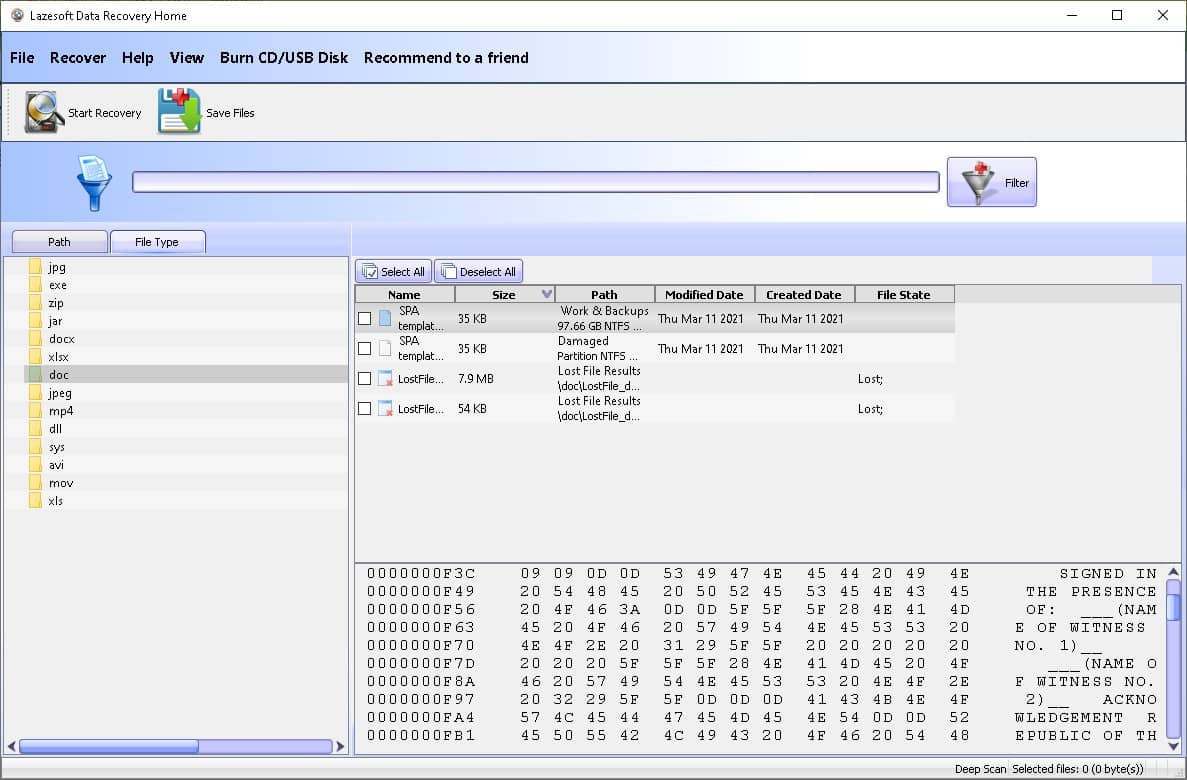Click the filter text input field
This screenshot has width=1187, height=780.
[536, 182]
